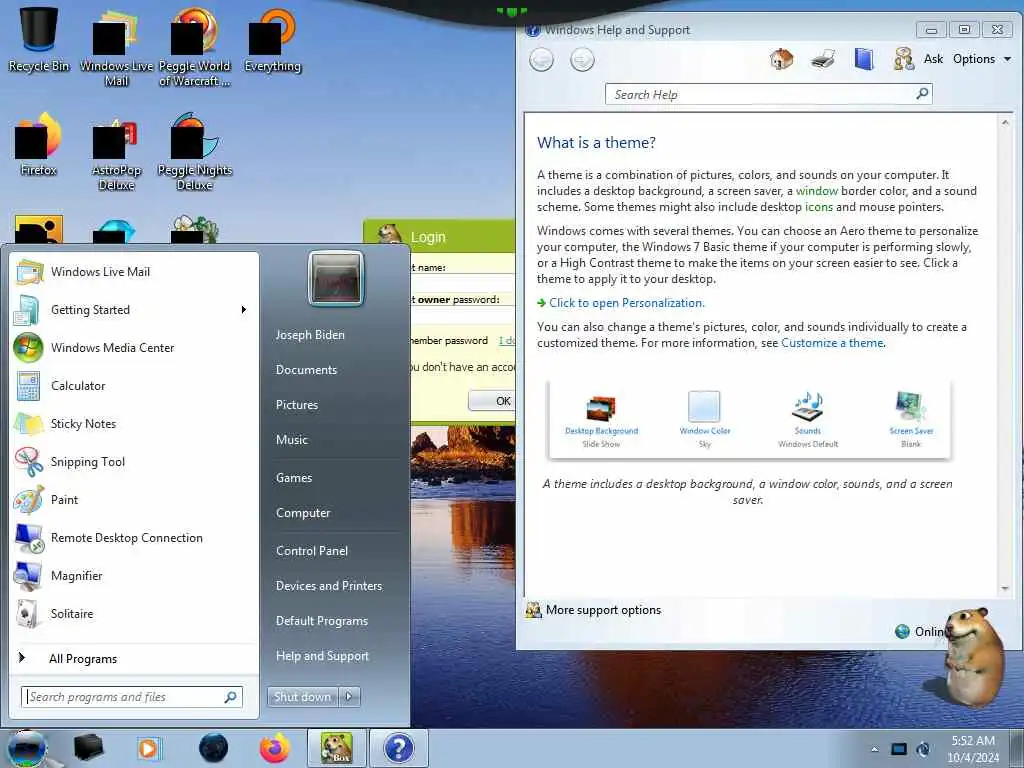
Task: Go to Help and Support home
Action: (781, 59)
